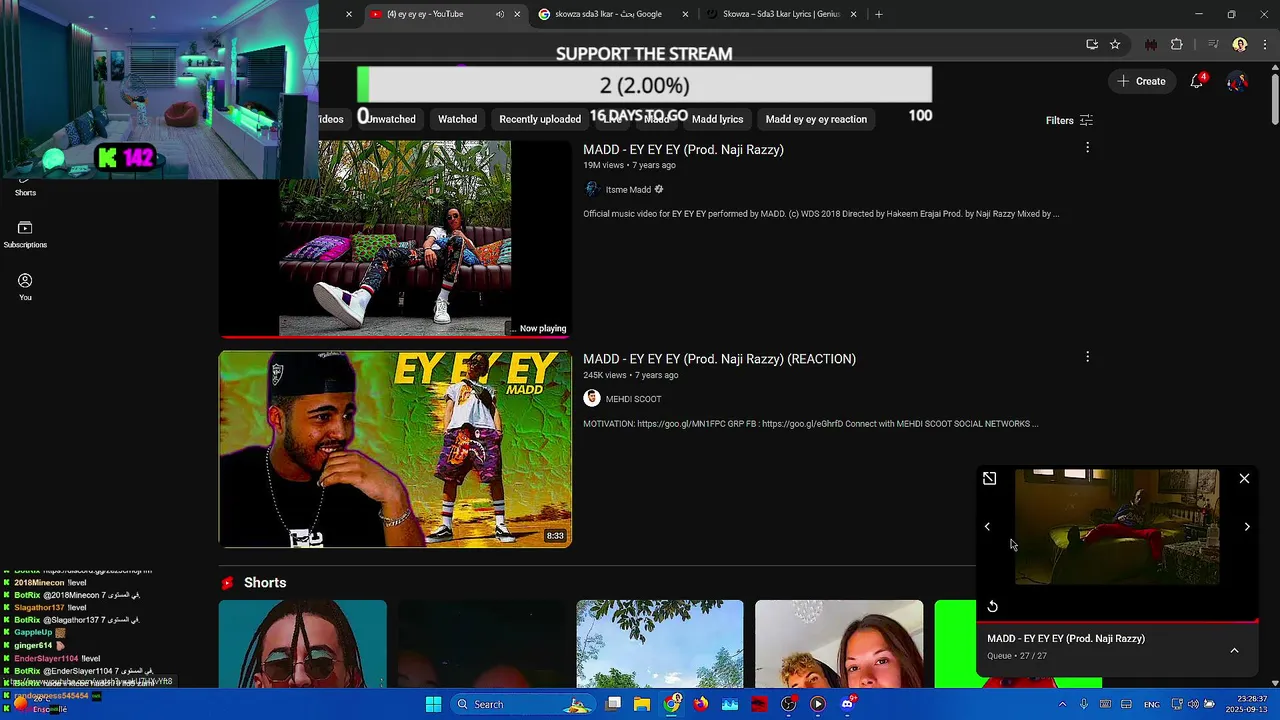Close the ey ey ey YouTube tab

tap(517, 14)
